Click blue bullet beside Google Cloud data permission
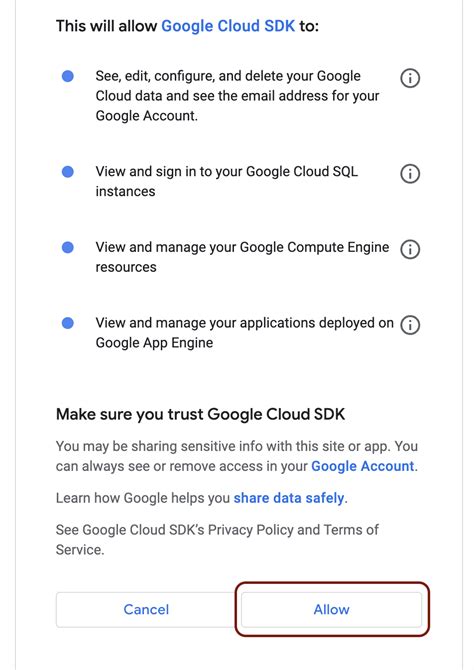This screenshot has width=474, height=670. [68, 76]
